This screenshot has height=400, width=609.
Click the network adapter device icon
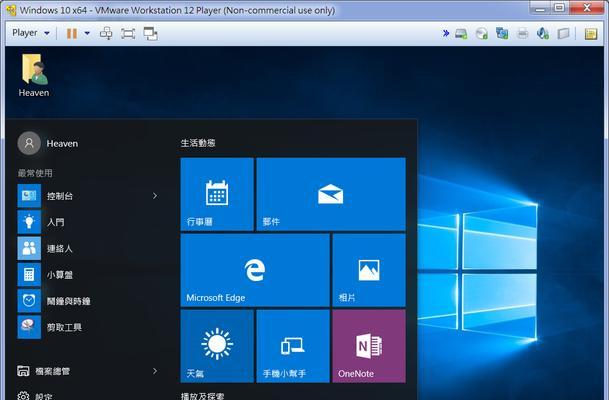[x=502, y=33]
